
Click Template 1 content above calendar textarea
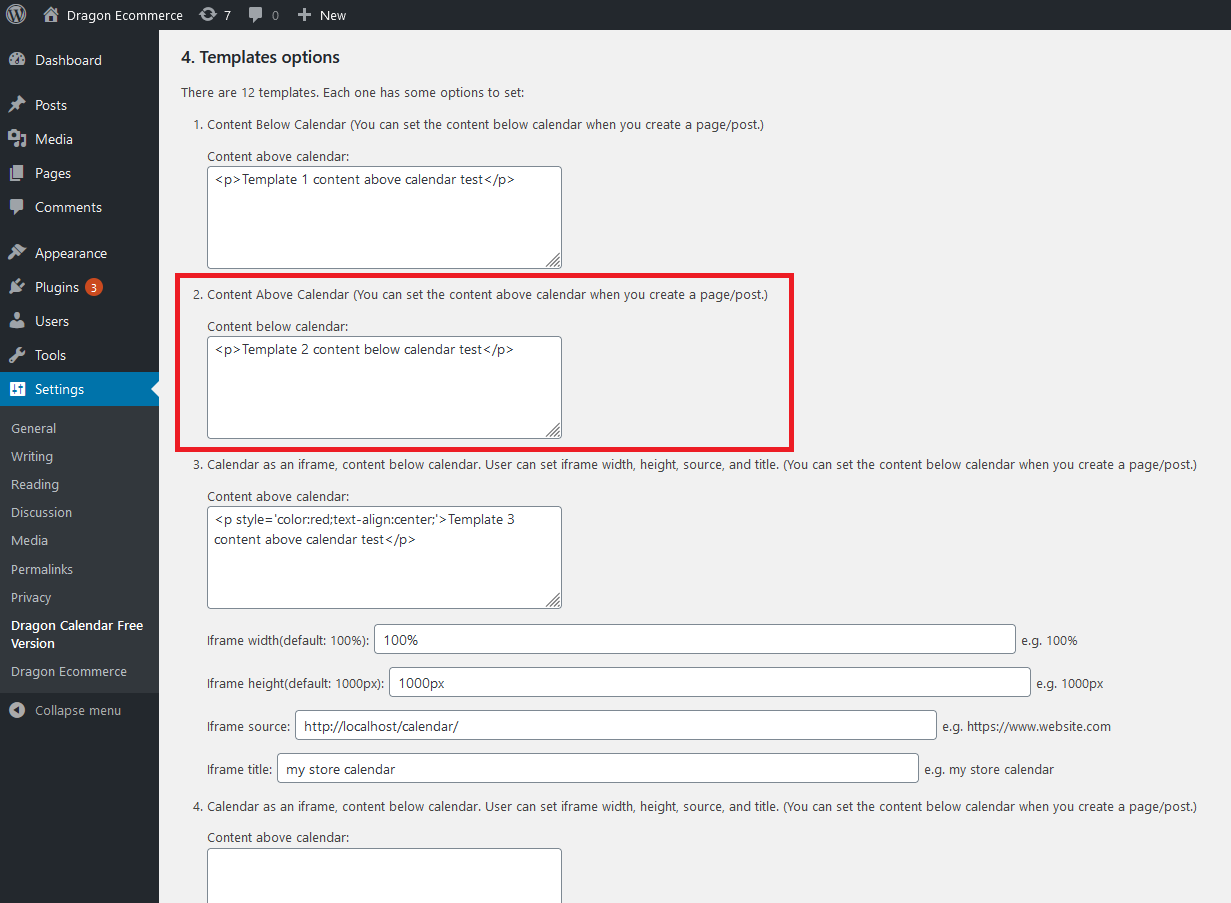[384, 217]
